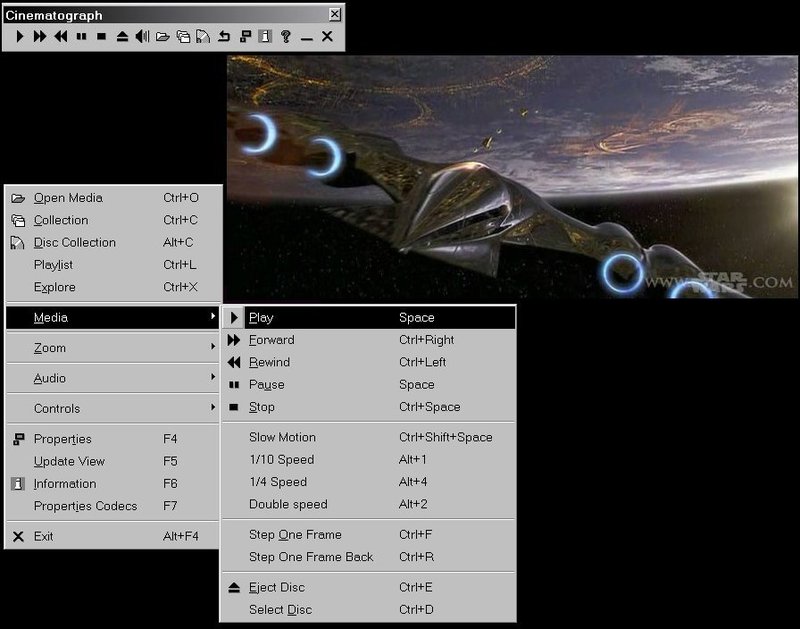Expand the Media submenu

pos(113,318)
